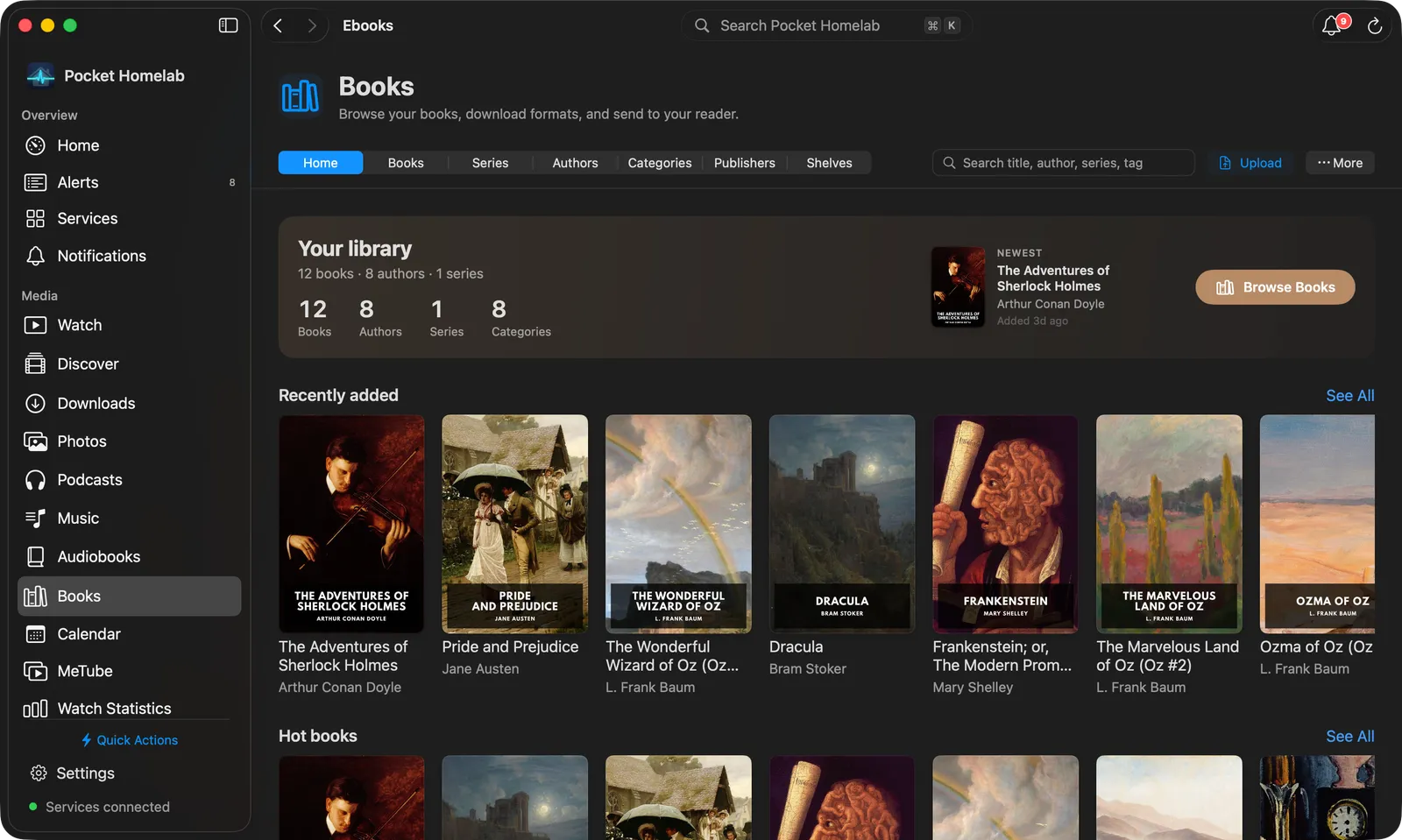Open The Marvelous Land of Oz cover

[x=1169, y=524]
